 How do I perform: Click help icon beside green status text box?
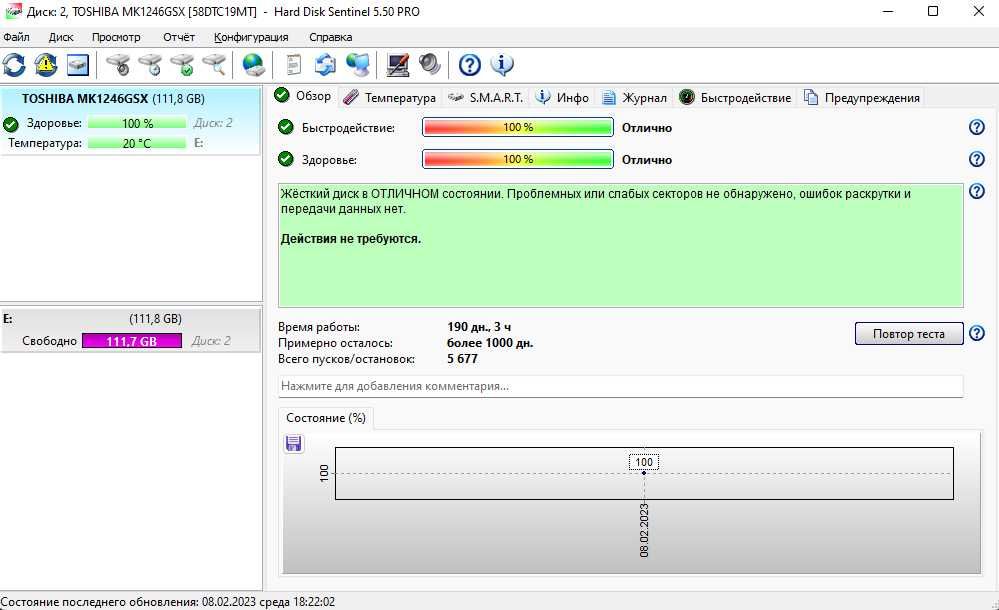point(977,191)
